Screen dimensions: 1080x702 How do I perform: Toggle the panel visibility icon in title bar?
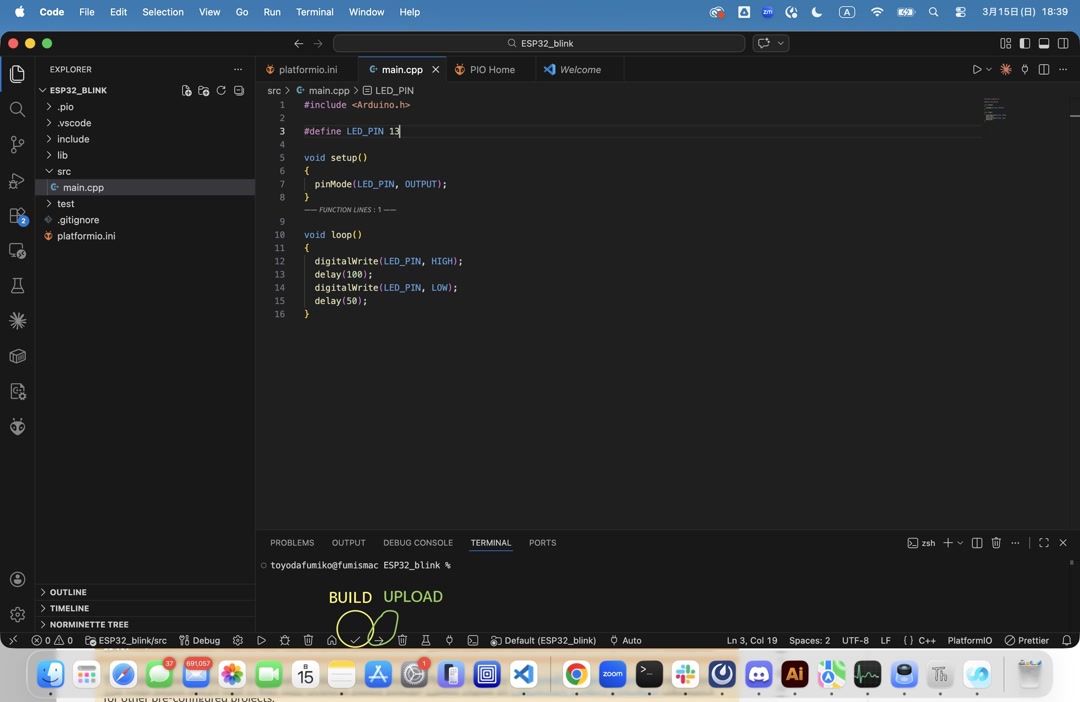pos(1043,43)
